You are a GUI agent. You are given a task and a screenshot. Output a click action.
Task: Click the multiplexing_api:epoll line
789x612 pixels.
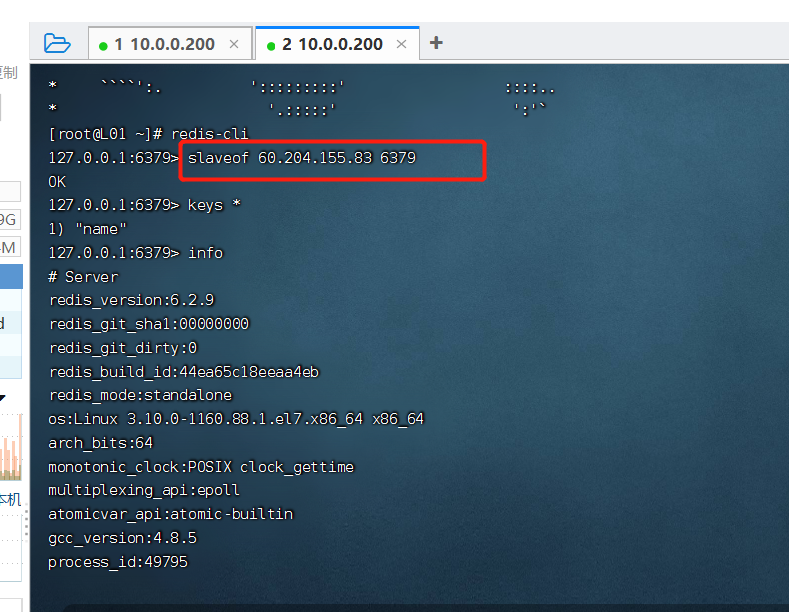(144, 490)
